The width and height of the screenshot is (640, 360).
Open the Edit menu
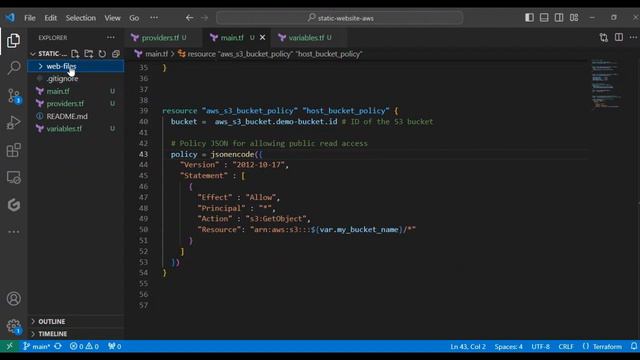point(51,18)
